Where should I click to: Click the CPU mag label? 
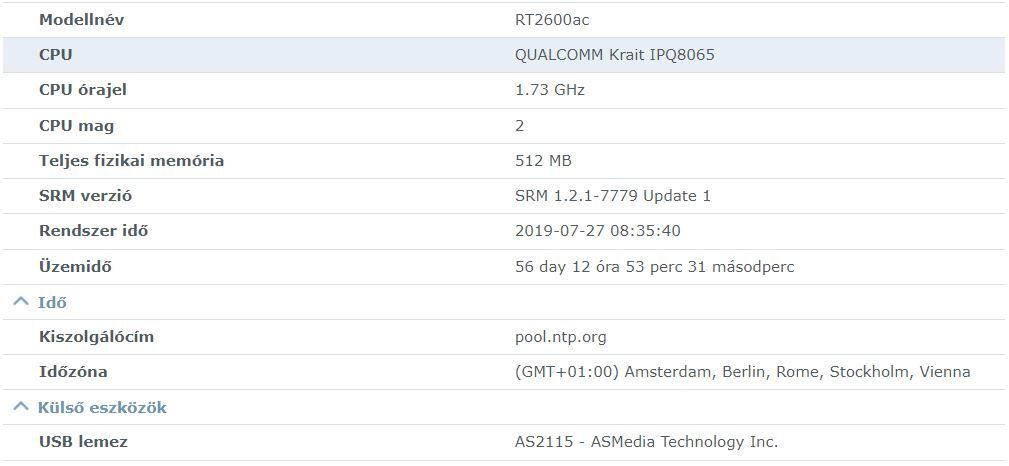pos(76,126)
